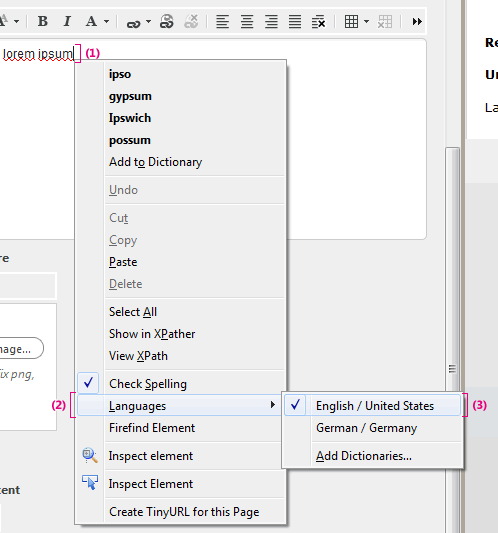Toggle italic formatting in editor toolbar
The image size is (498, 533).
click(67, 21)
